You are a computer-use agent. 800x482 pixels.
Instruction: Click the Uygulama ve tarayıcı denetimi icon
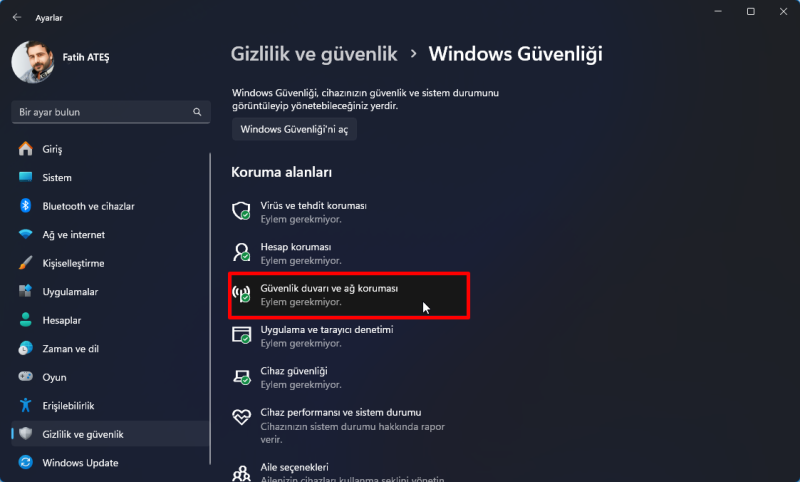pyautogui.click(x=241, y=335)
